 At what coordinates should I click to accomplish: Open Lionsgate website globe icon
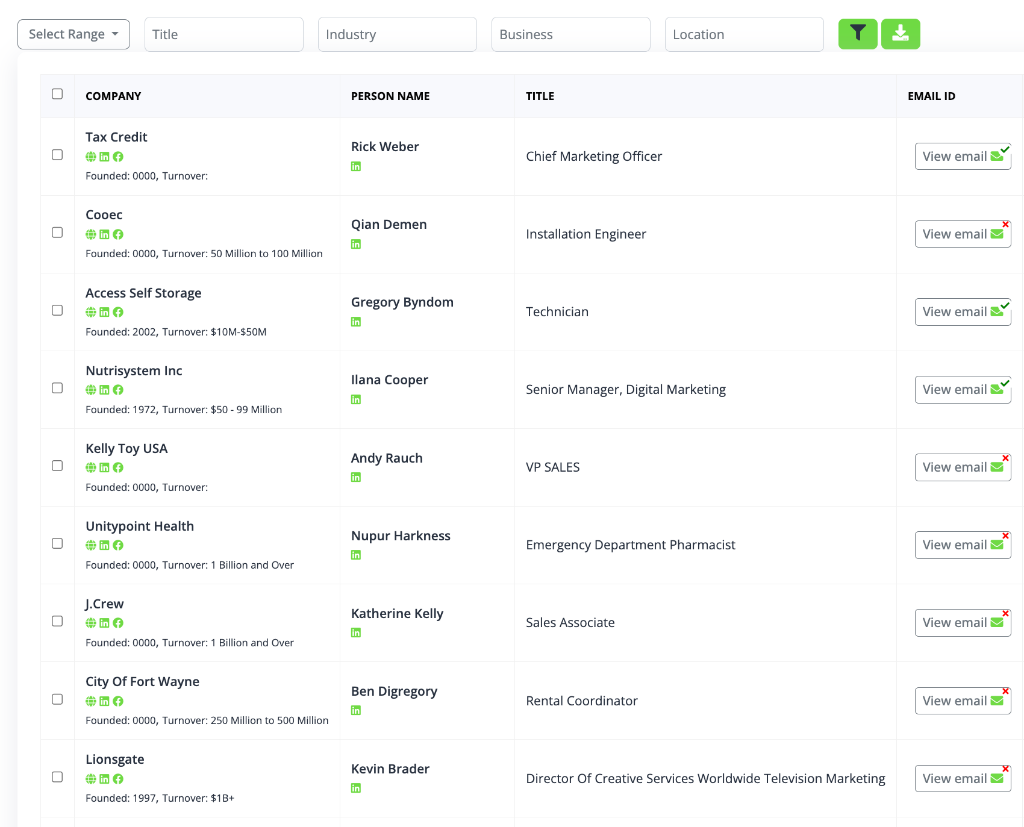click(x=91, y=779)
